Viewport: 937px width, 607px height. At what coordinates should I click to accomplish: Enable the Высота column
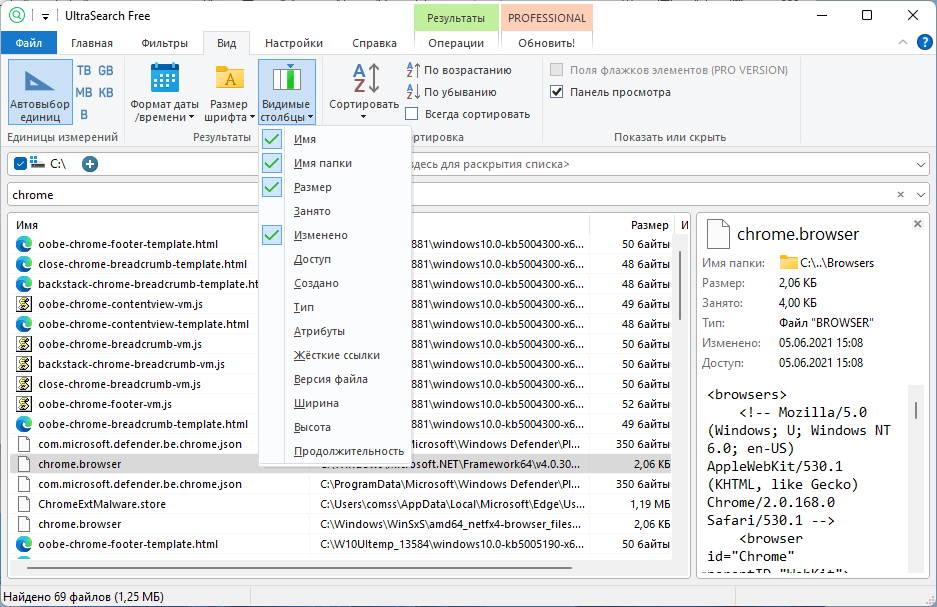click(335, 427)
